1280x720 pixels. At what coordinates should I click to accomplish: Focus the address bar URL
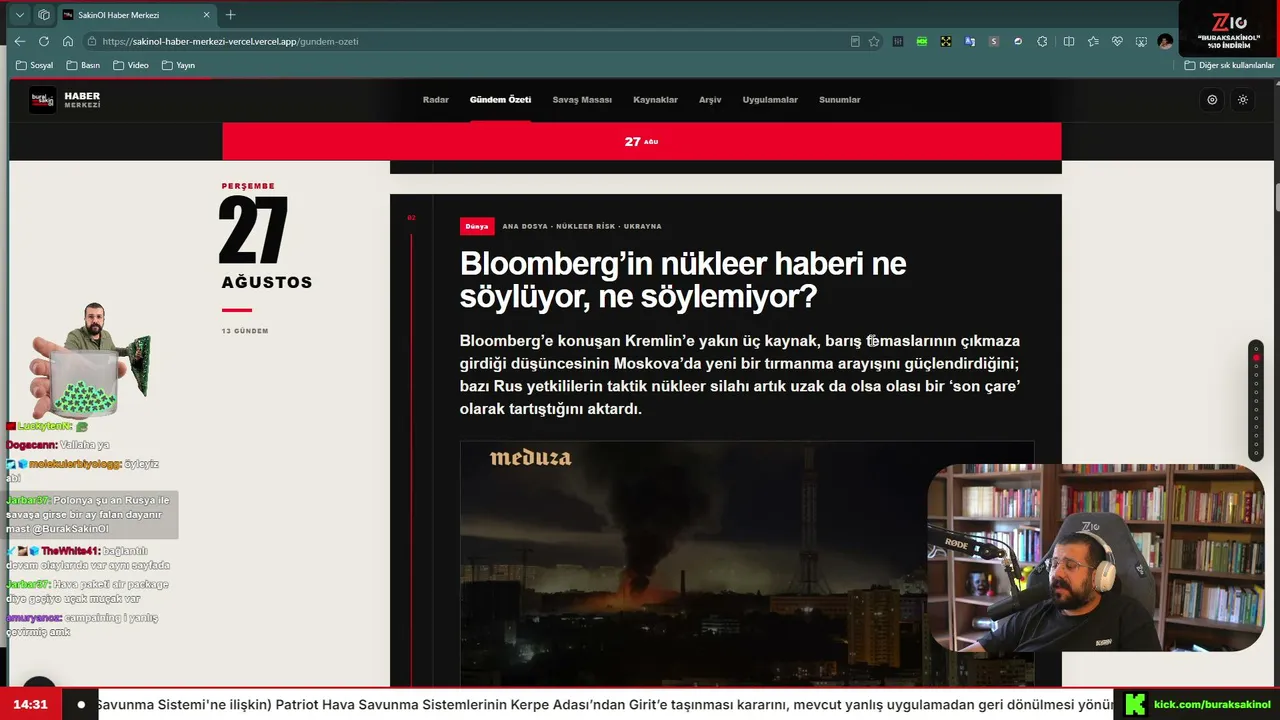pos(230,41)
